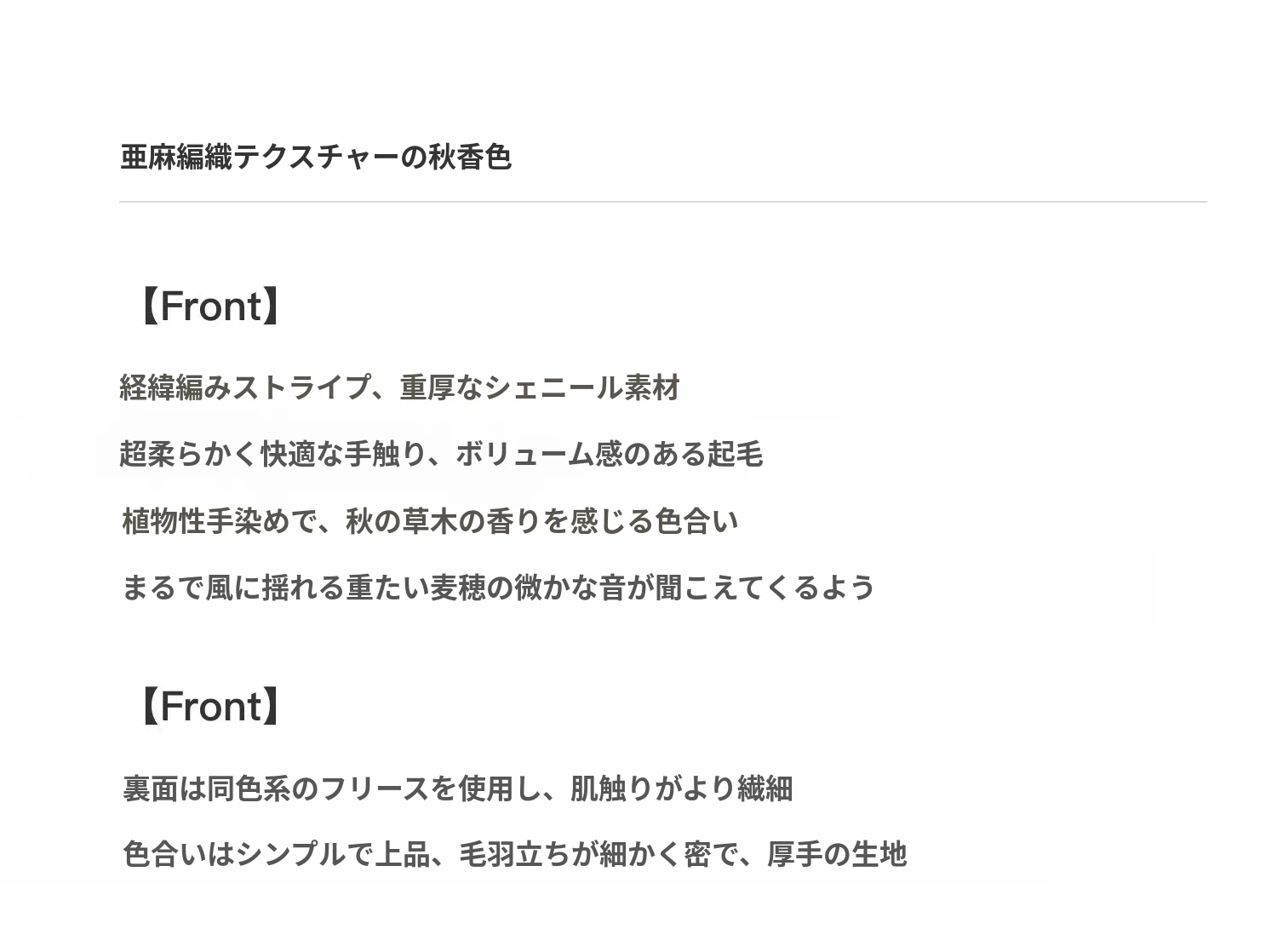This screenshot has width=1277, height=952.
Task: Click the 【Front】 heading above the 経緯編み line
Action: pos(209,307)
